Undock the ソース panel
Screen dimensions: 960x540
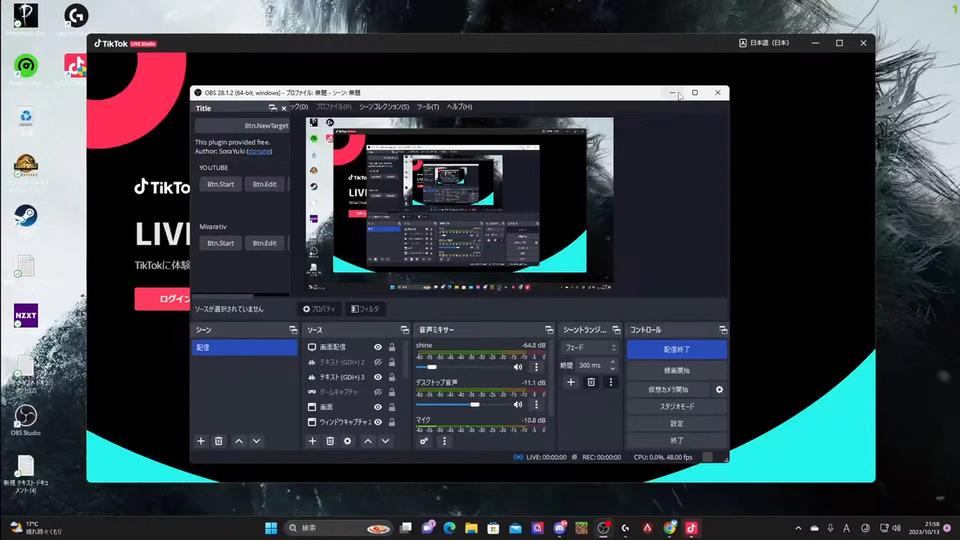point(405,330)
